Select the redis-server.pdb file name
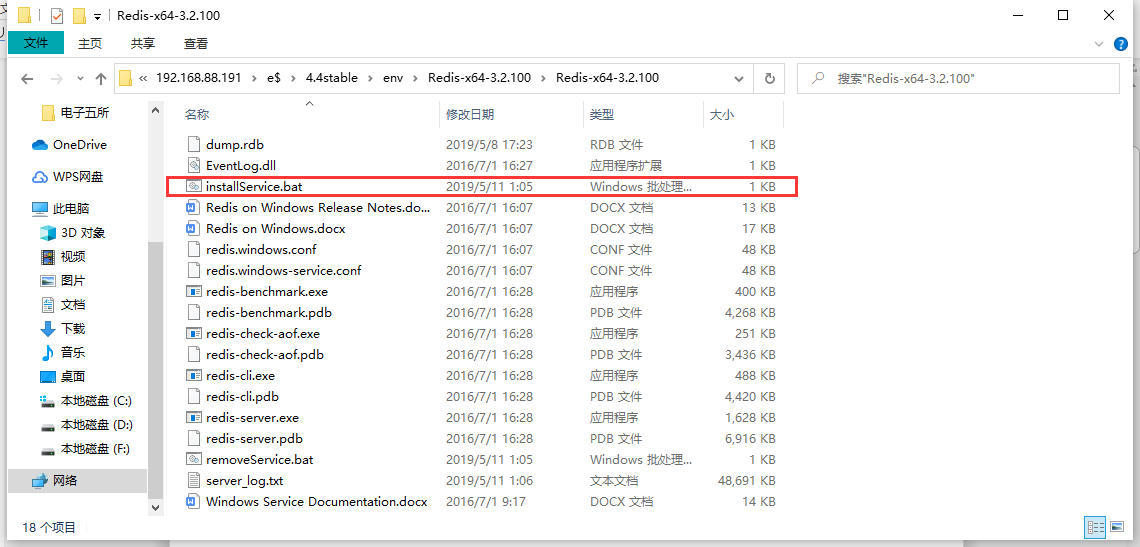 tap(254, 439)
